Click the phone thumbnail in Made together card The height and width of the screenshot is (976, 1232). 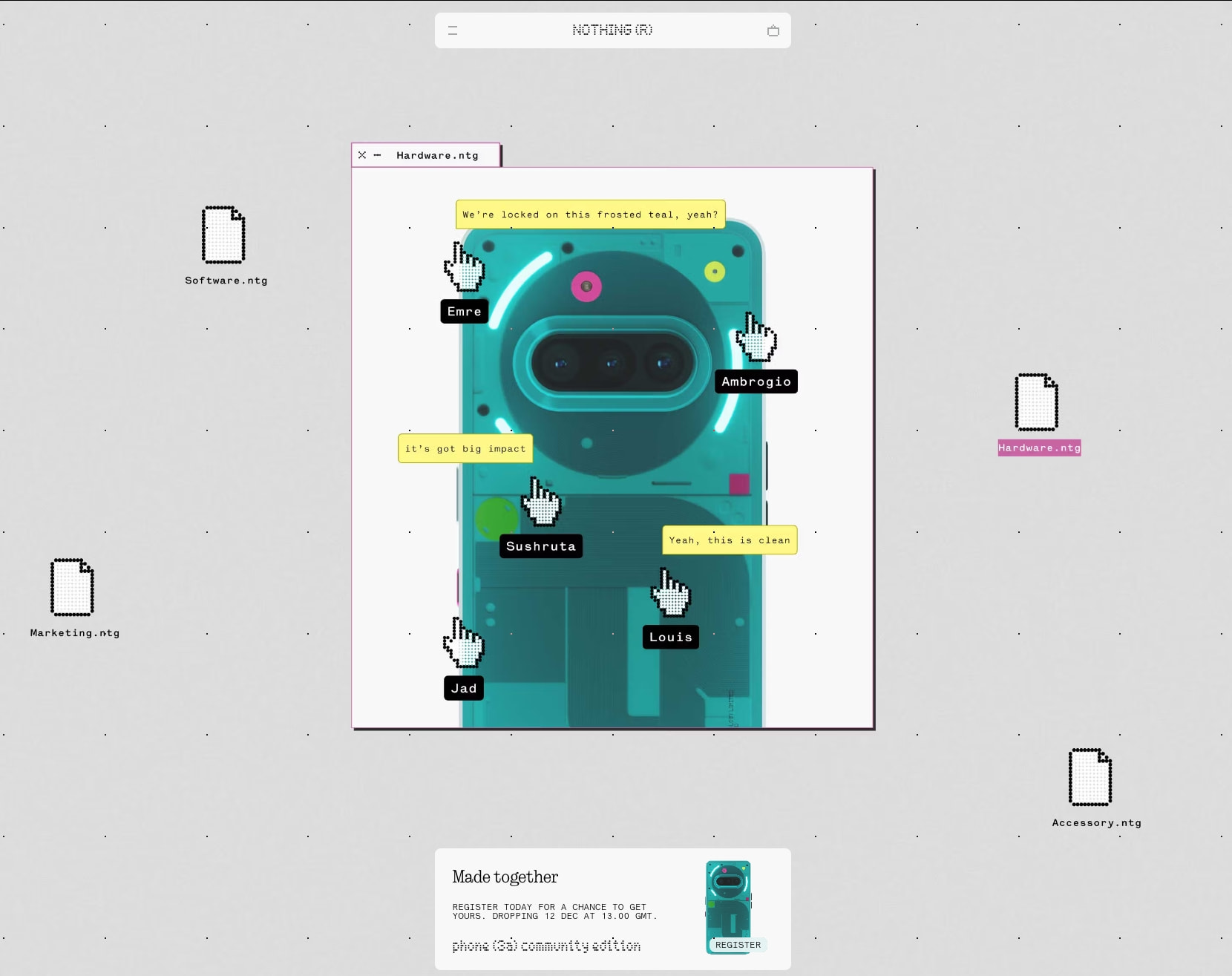[x=728, y=907]
